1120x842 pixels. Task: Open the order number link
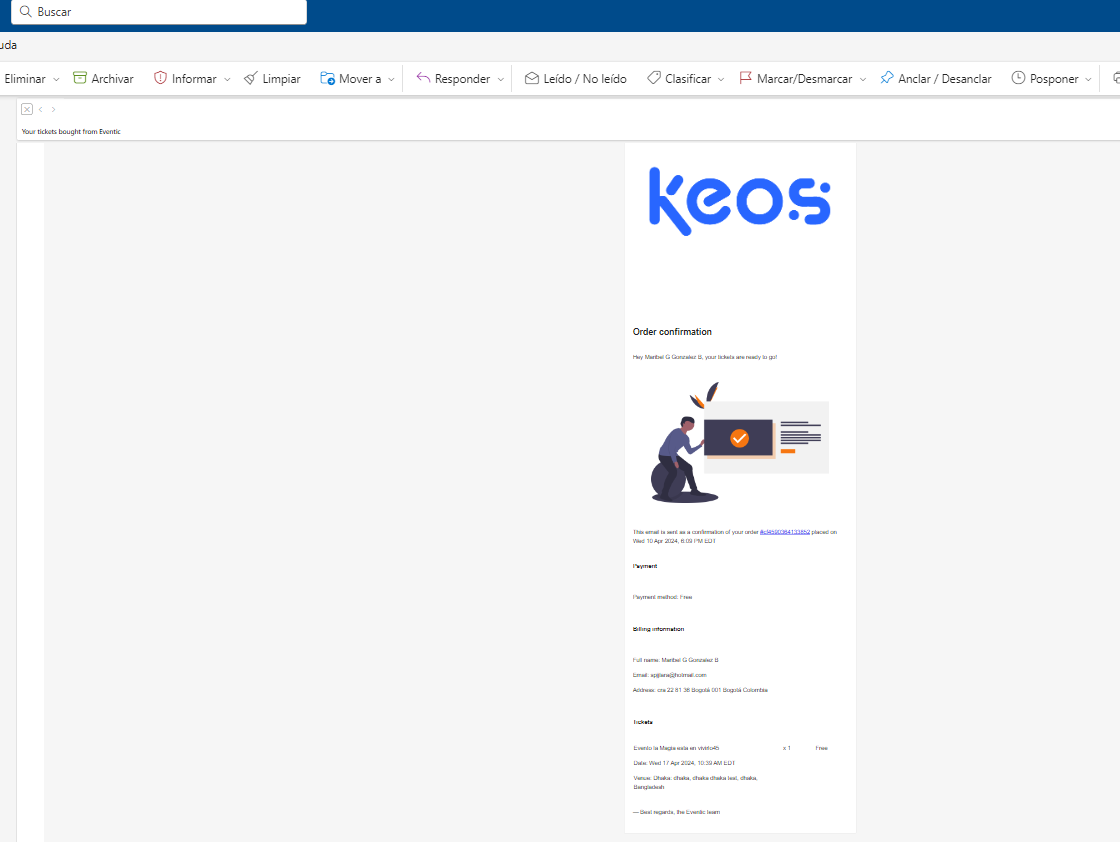tap(784, 532)
